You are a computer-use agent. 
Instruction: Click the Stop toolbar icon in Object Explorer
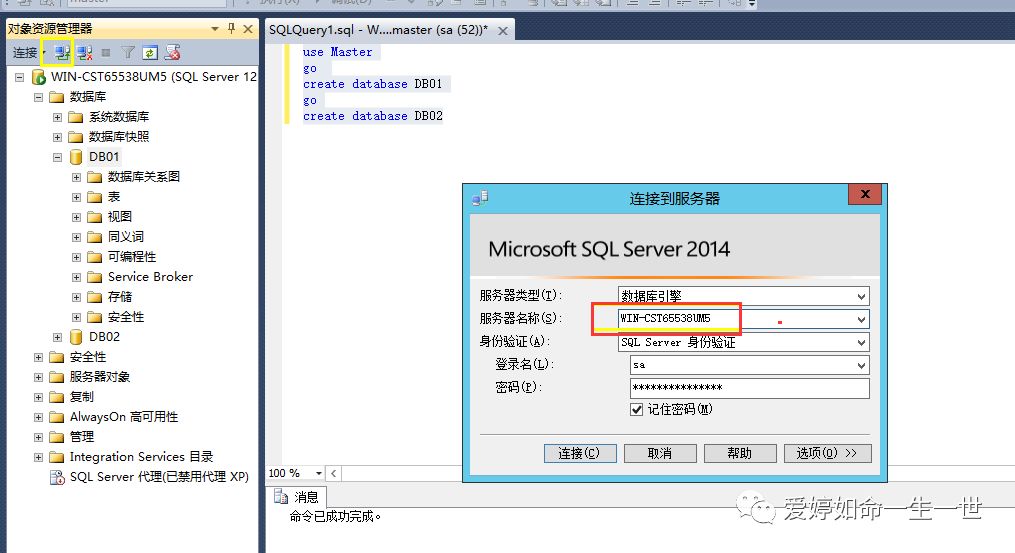[106, 53]
